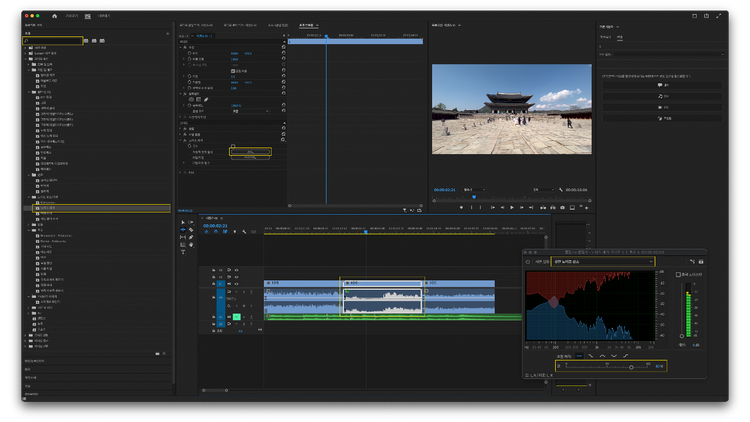Screen dimensions: 750x422
Task: Toggle the checkbox at top right of denoise window
Action: [678, 274]
